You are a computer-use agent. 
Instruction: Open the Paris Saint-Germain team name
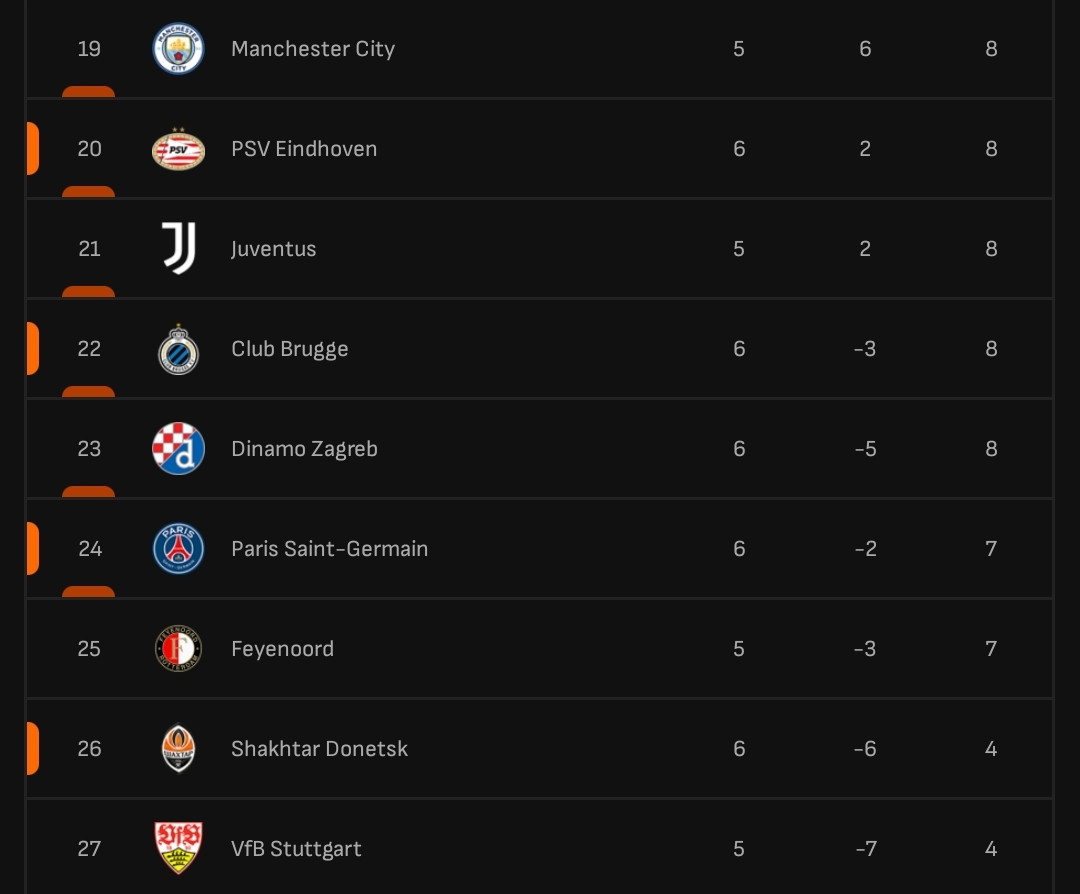pos(329,549)
